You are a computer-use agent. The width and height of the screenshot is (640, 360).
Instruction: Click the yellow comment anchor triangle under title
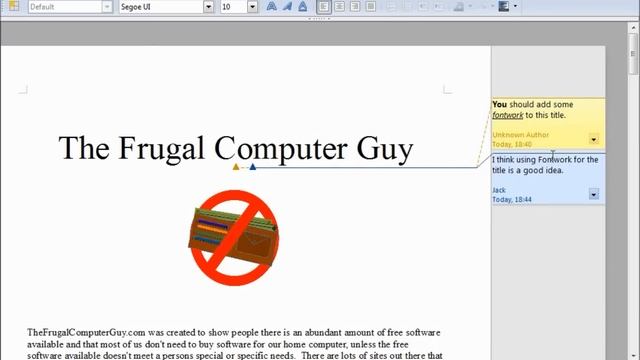[x=236, y=167]
